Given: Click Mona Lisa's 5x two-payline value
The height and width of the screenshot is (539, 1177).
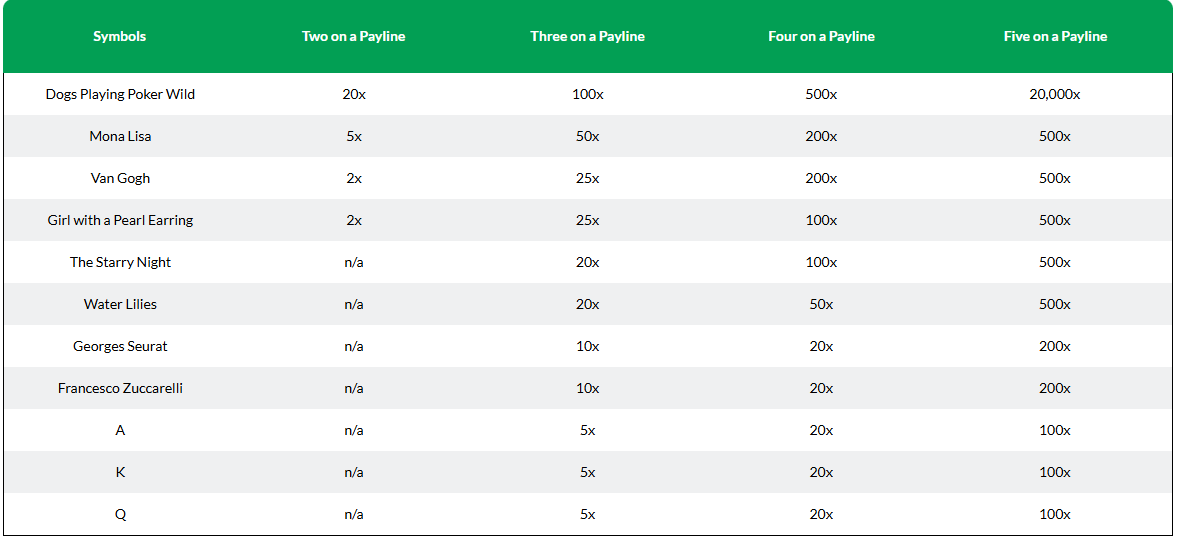Looking at the screenshot, I should coord(354,137).
